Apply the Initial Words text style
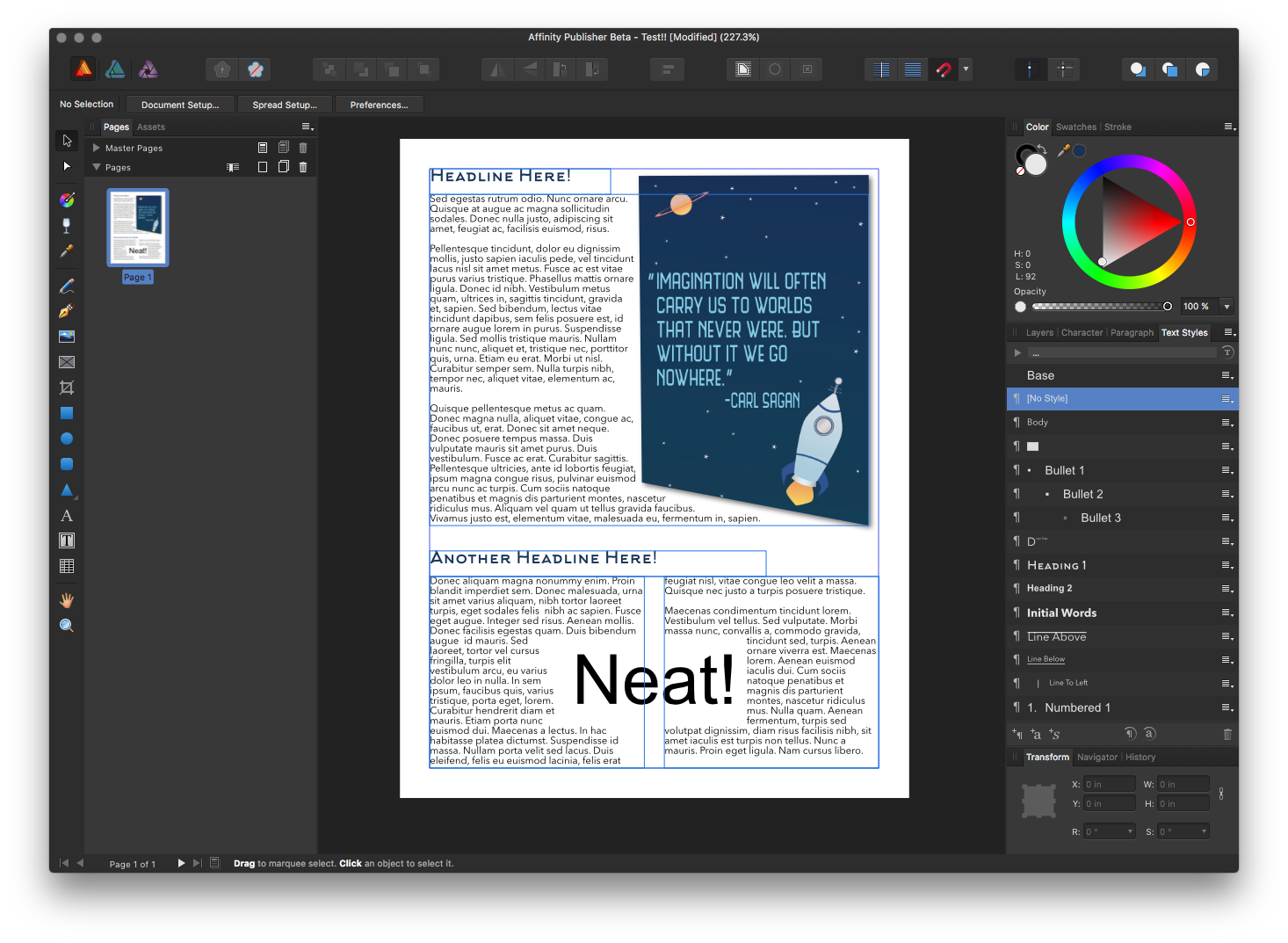This screenshot has height=943, width=1288. pos(1122,613)
